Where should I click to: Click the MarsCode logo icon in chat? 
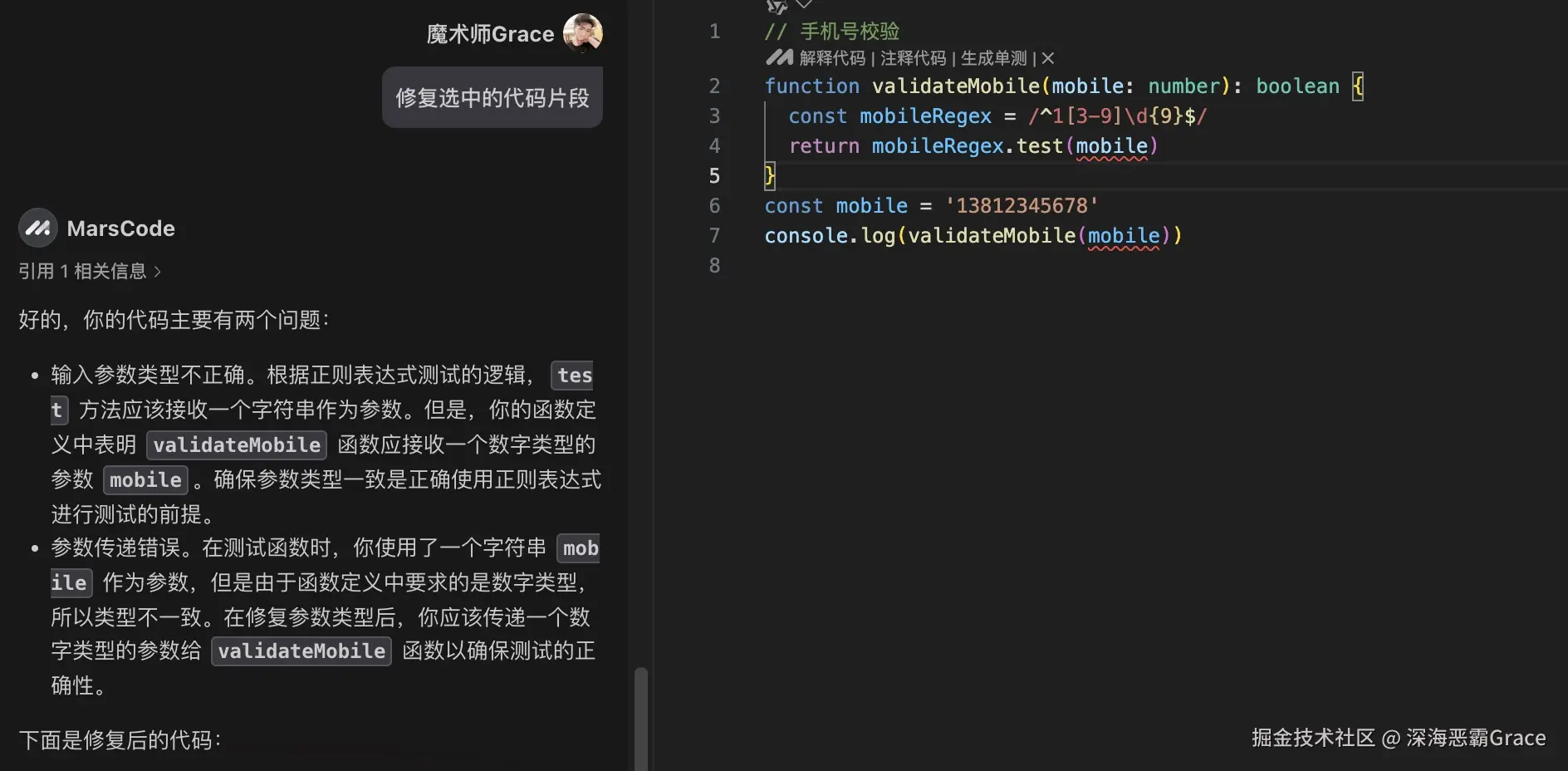[x=38, y=228]
